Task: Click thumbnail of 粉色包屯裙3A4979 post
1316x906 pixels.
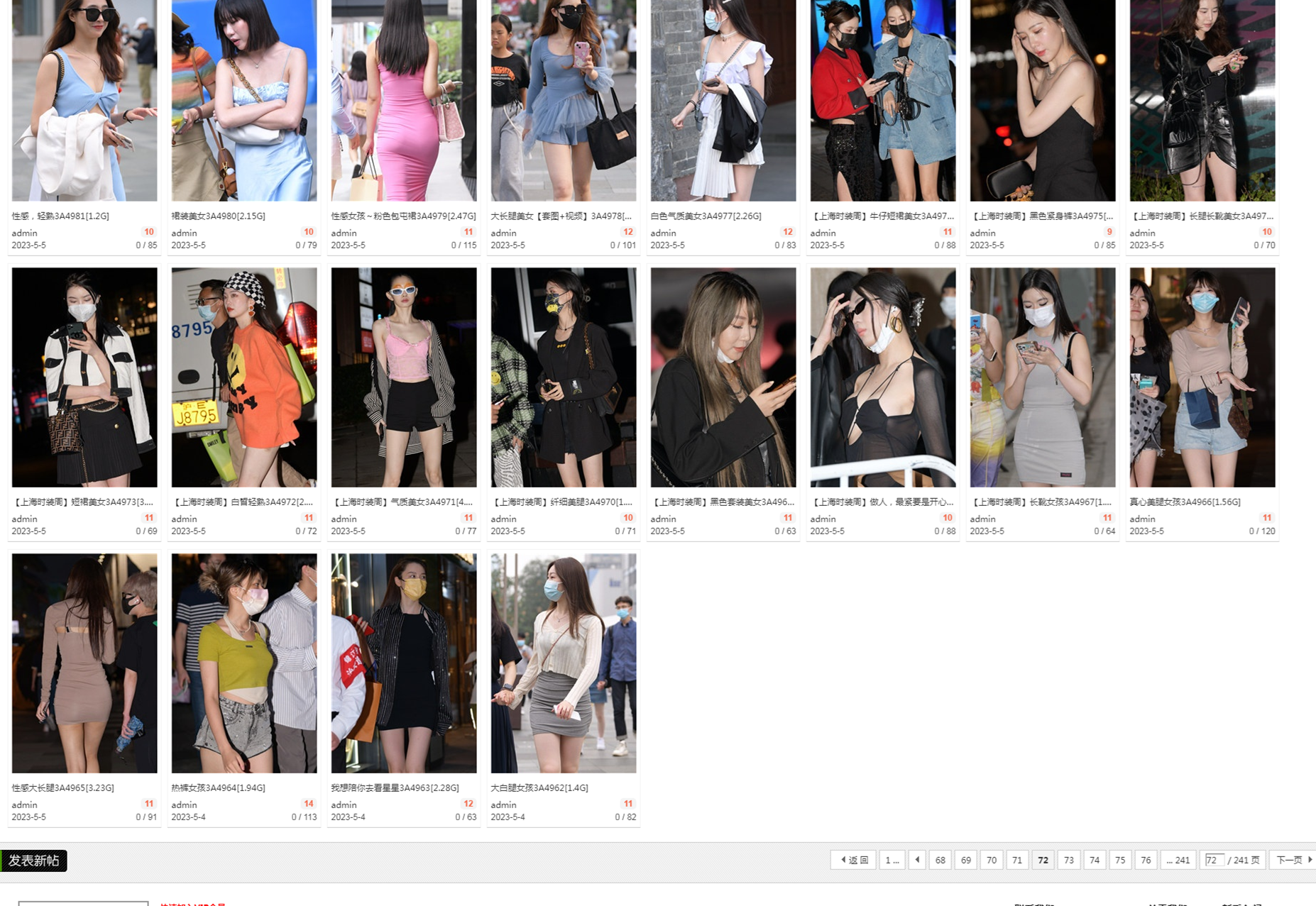Action: (404, 100)
